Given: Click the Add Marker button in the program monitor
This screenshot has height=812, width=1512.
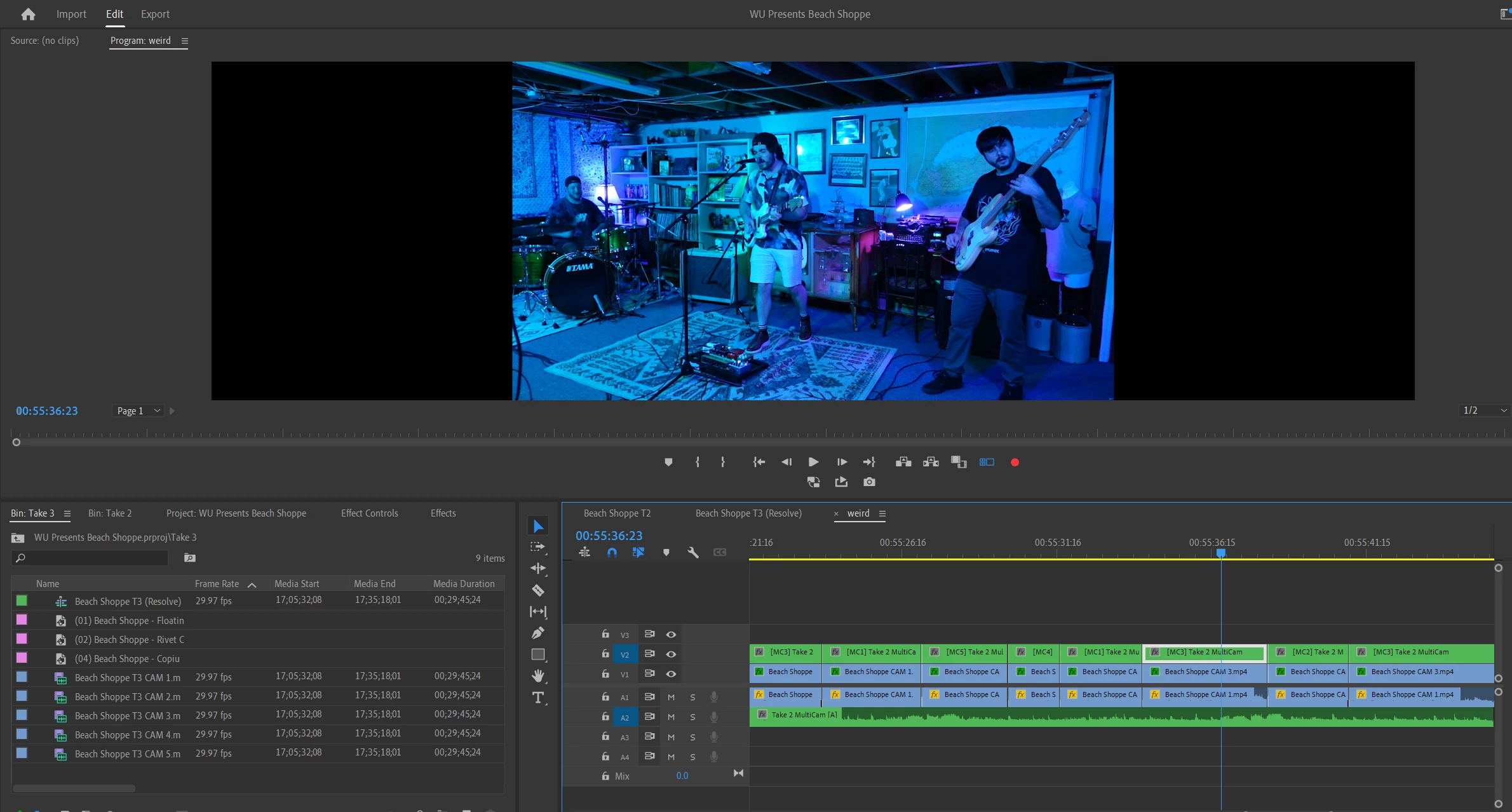Looking at the screenshot, I should (668, 462).
